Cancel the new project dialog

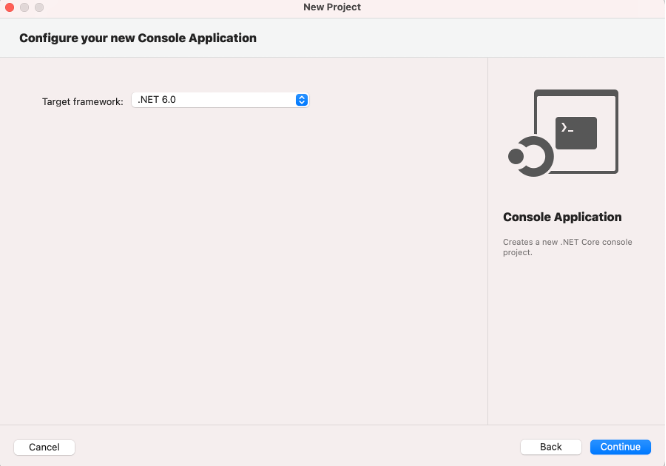[44, 447]
